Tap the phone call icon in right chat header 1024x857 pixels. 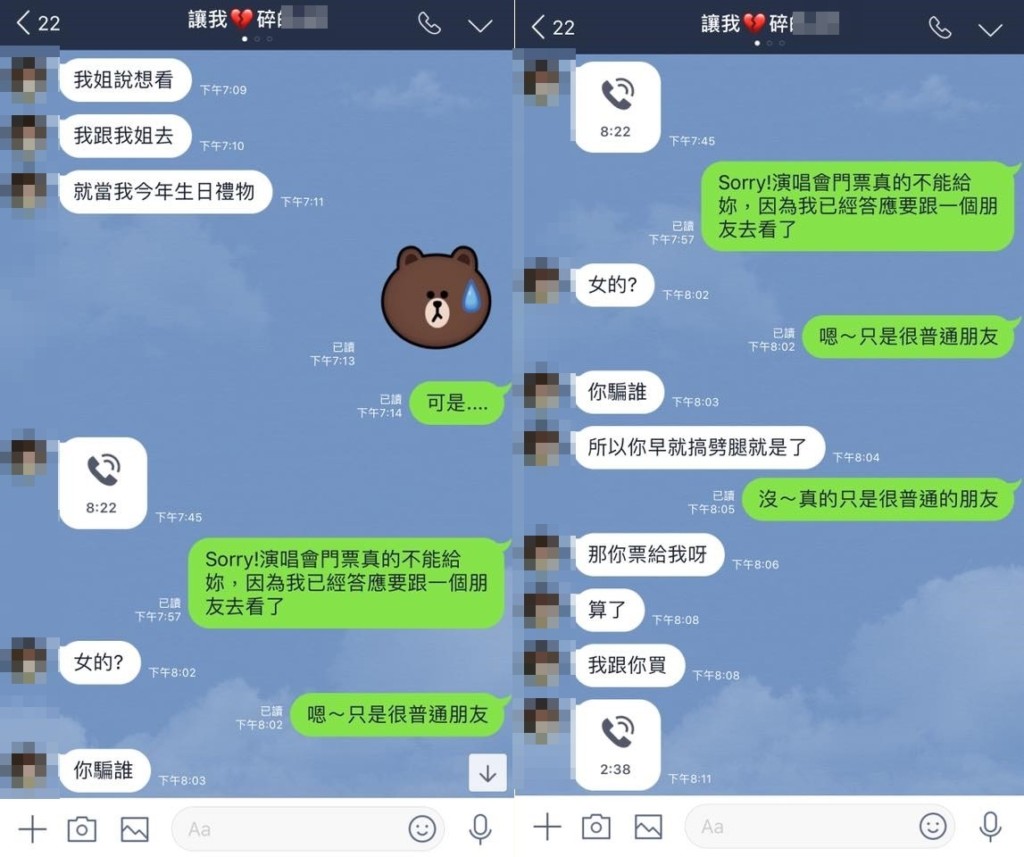coord(940,27)
